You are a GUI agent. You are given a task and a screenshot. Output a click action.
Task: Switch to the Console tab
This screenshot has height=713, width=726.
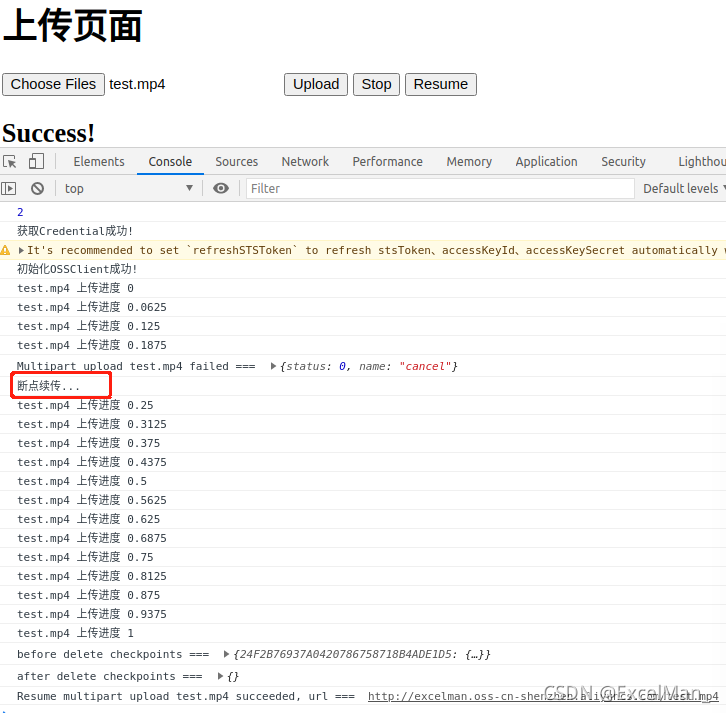tap(170, 162)
